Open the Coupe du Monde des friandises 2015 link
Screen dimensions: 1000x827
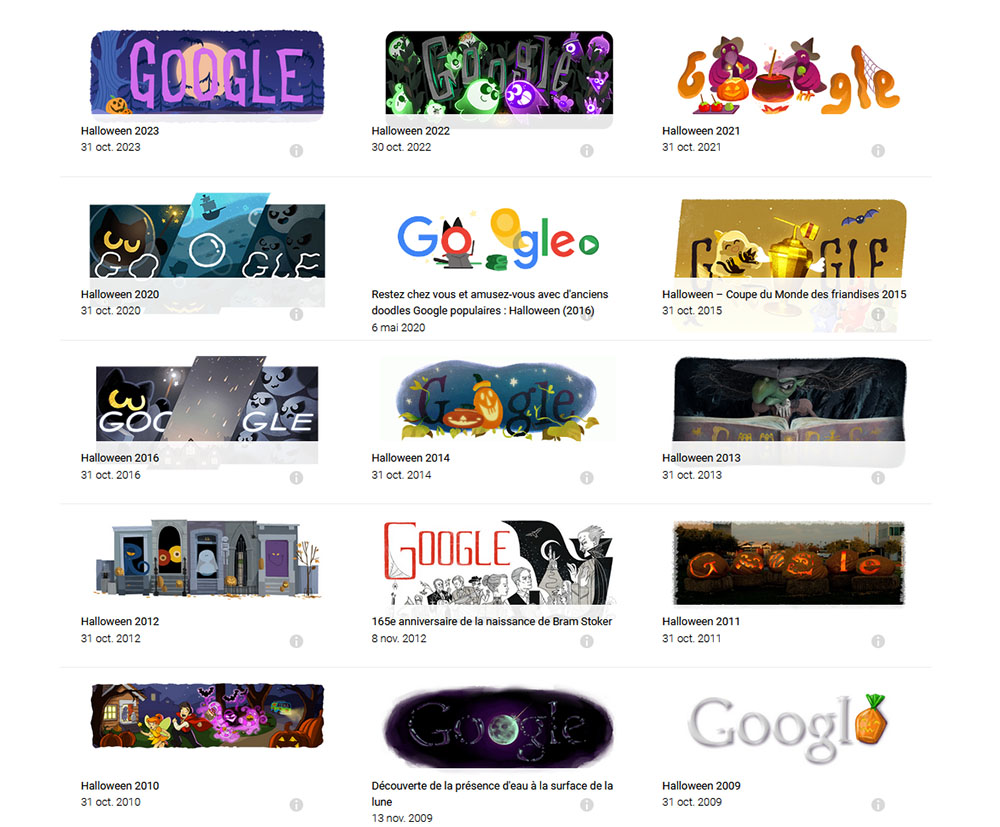coord(784,294)
